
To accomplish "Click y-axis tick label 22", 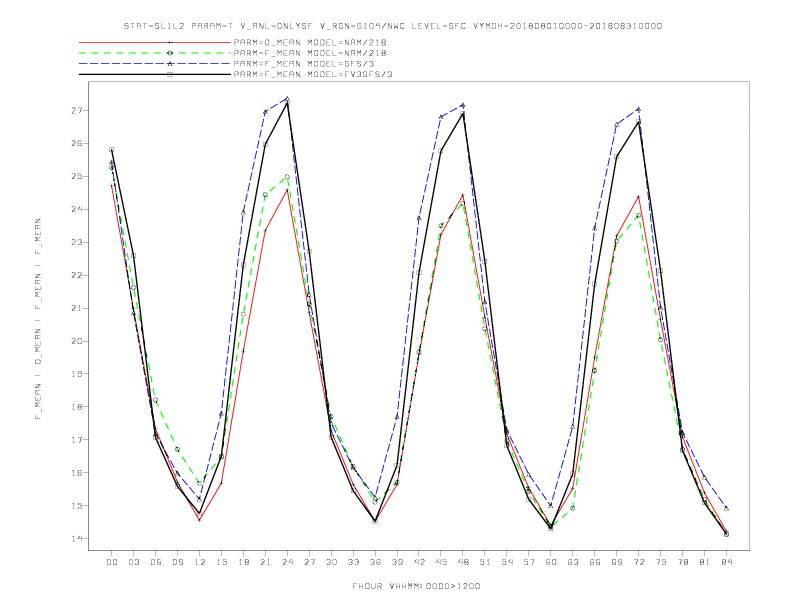I will pos(75,275).
